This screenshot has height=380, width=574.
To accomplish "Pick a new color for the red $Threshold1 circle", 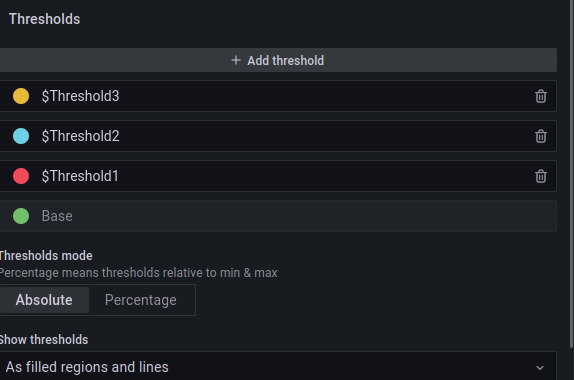I will pos(21,176).
